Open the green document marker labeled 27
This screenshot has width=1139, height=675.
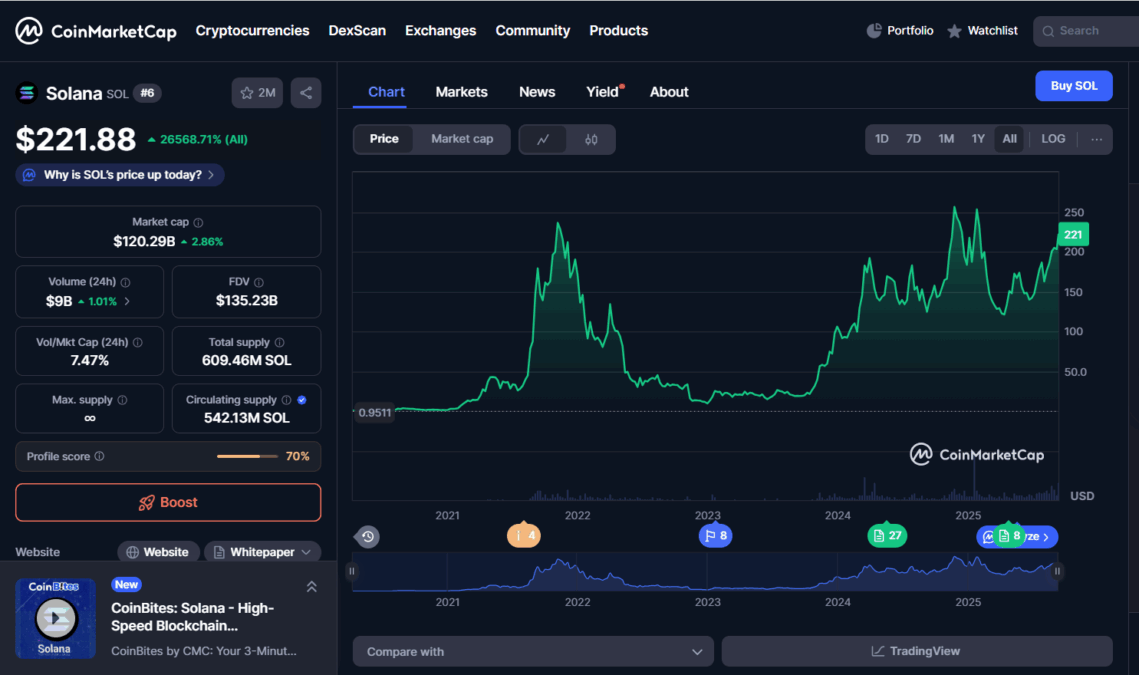tap(887, 535)
